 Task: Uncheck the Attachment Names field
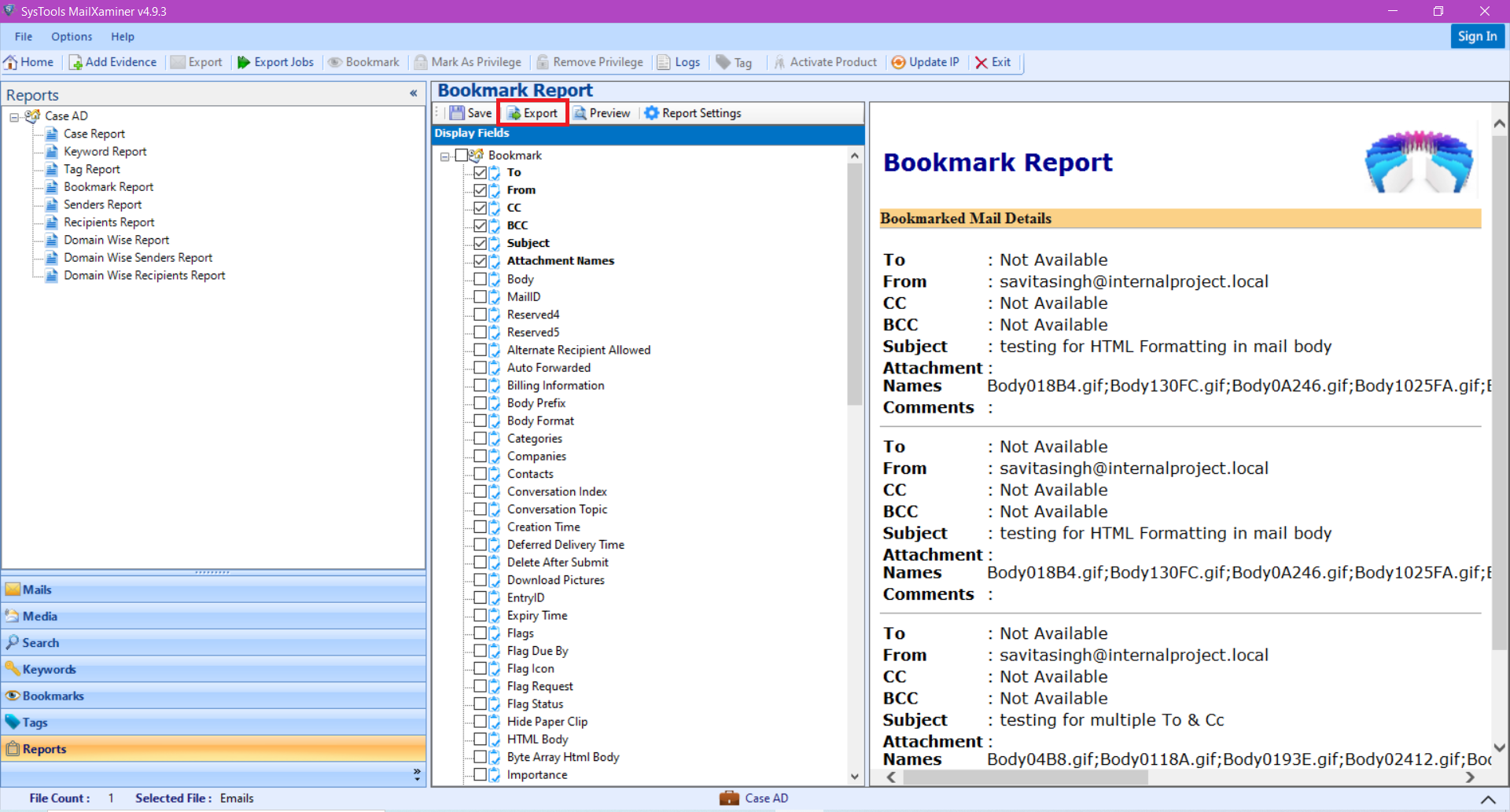[480, 261]
